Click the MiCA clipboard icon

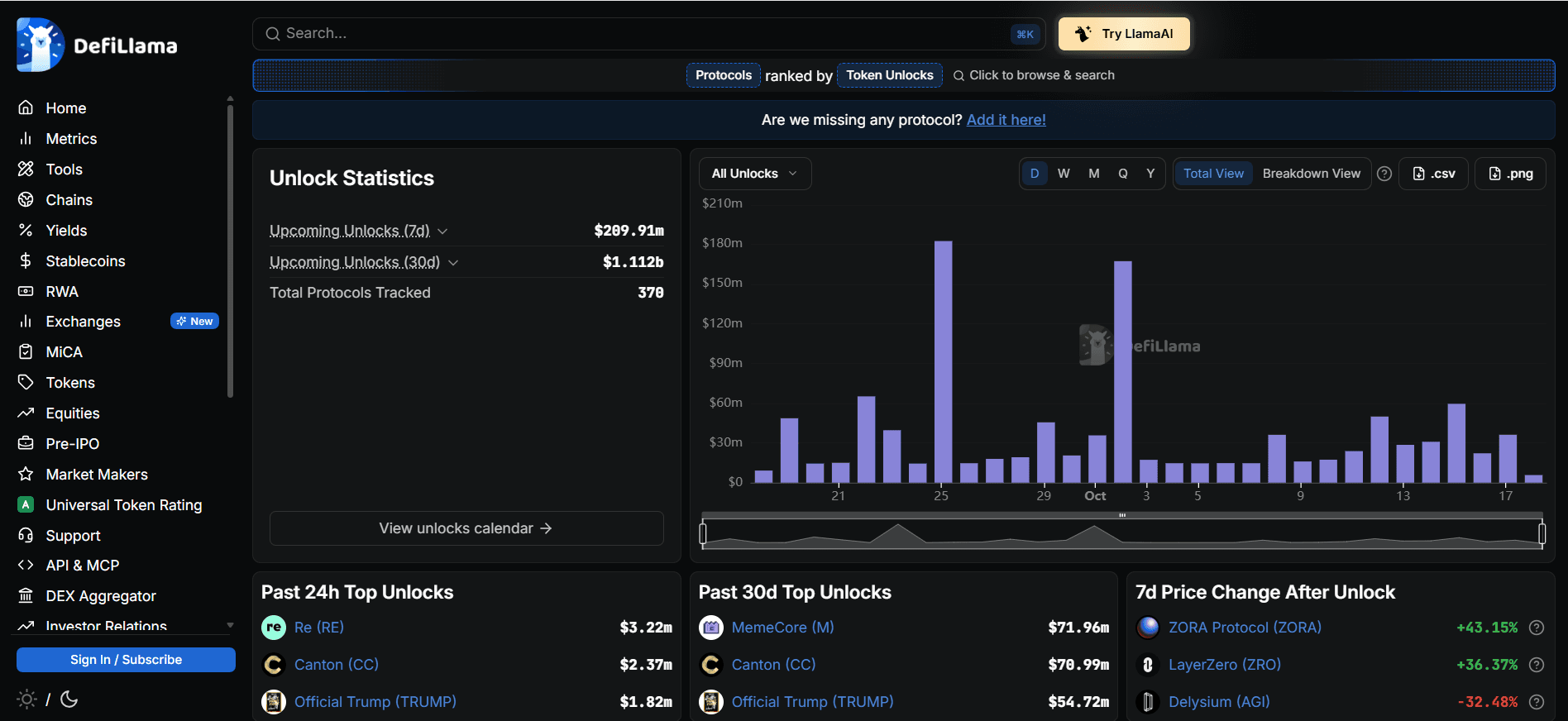(x=26, y=351)
